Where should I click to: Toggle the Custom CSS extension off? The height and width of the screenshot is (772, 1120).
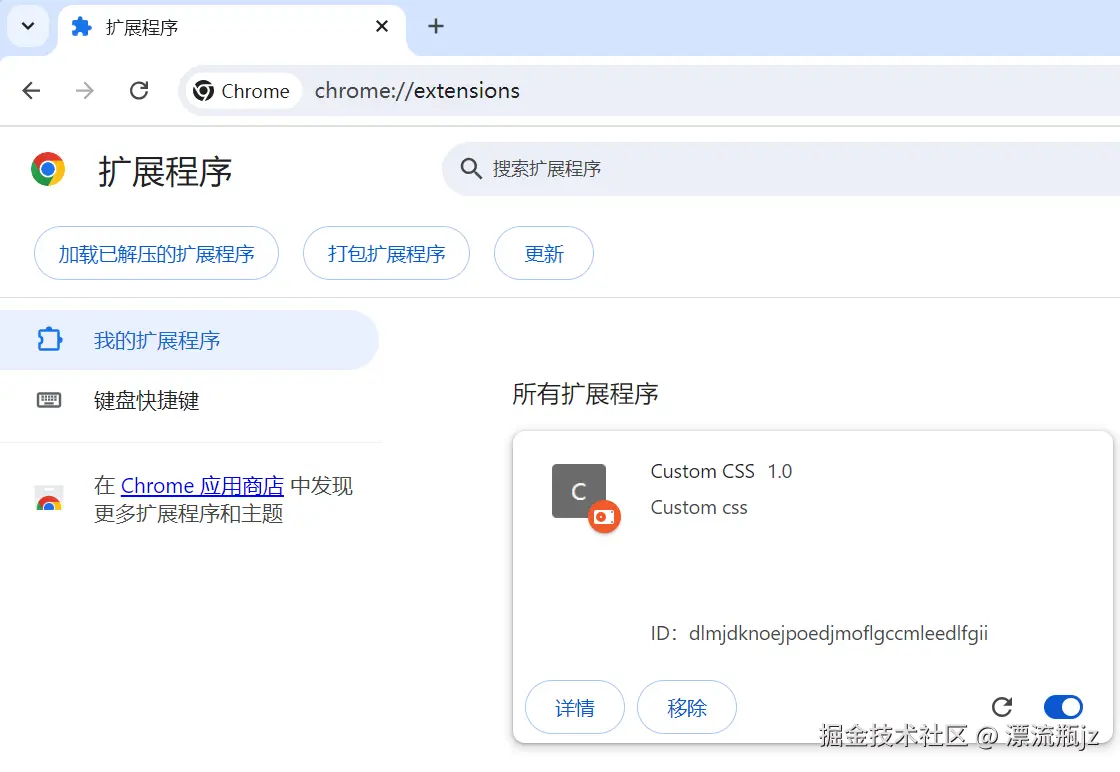pos(1063,707)
